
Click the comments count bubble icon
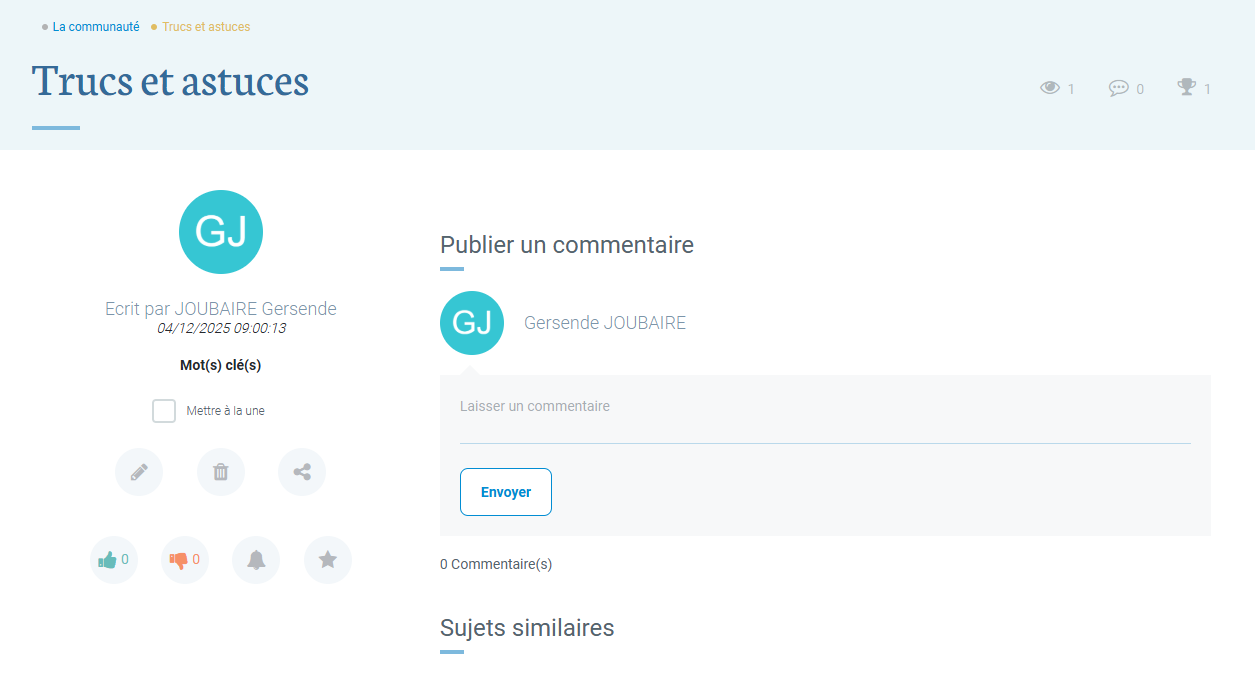tap(1118, 88)
